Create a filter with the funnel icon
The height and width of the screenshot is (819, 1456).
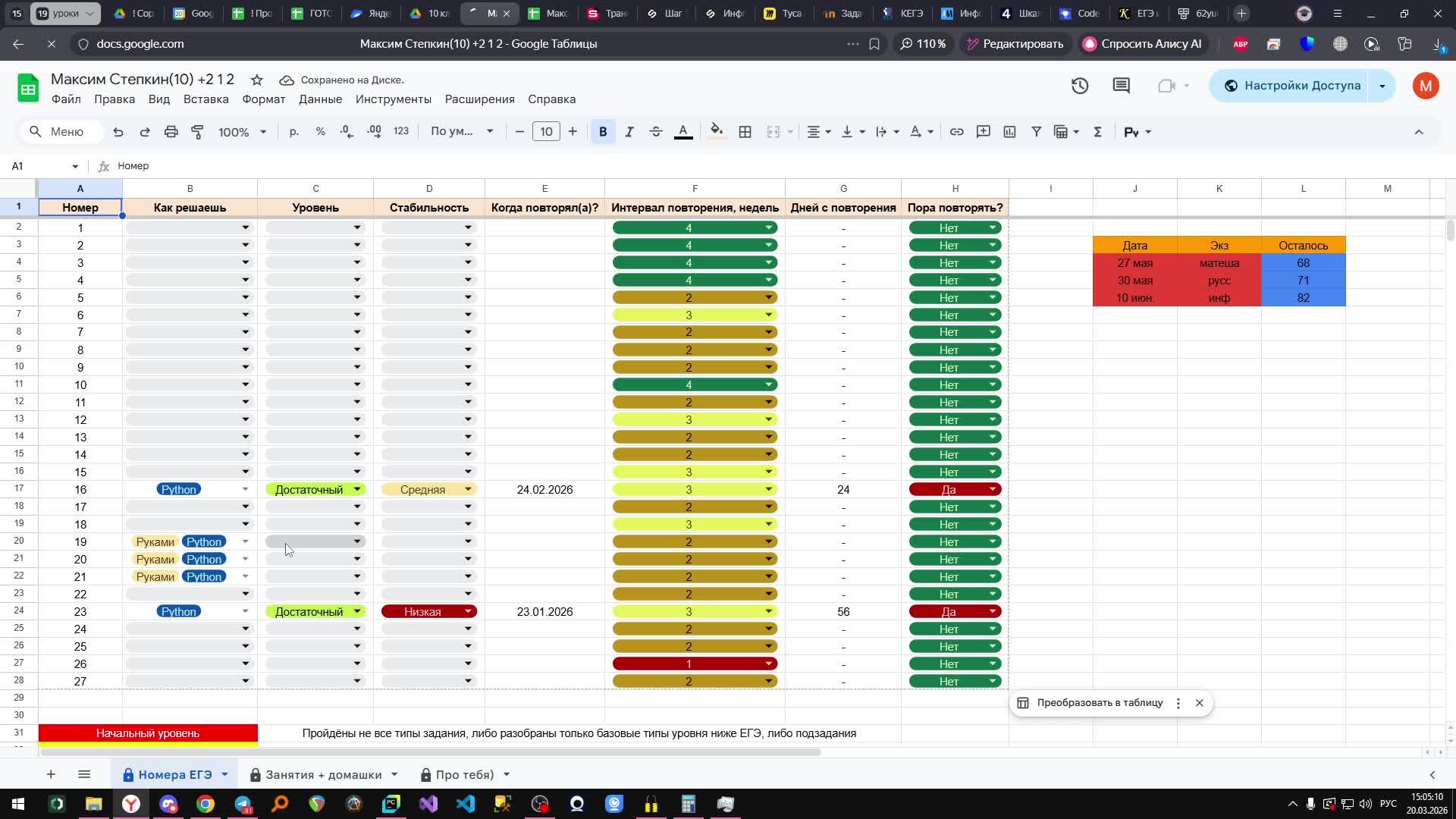tap(1036, 132)
